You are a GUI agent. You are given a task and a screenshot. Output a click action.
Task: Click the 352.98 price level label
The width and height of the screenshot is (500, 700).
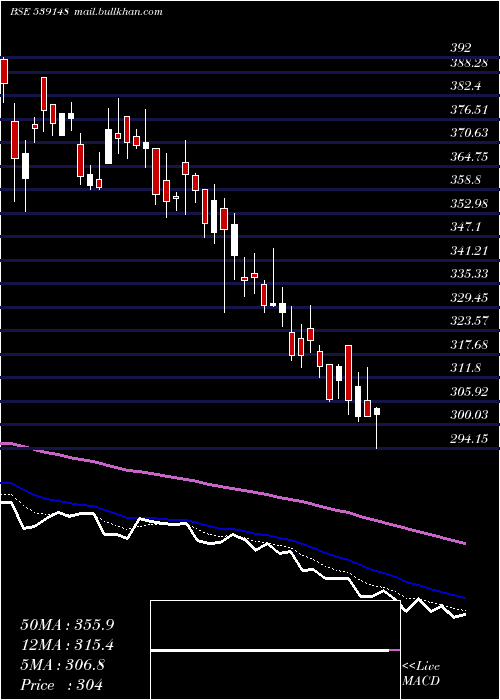469,204
